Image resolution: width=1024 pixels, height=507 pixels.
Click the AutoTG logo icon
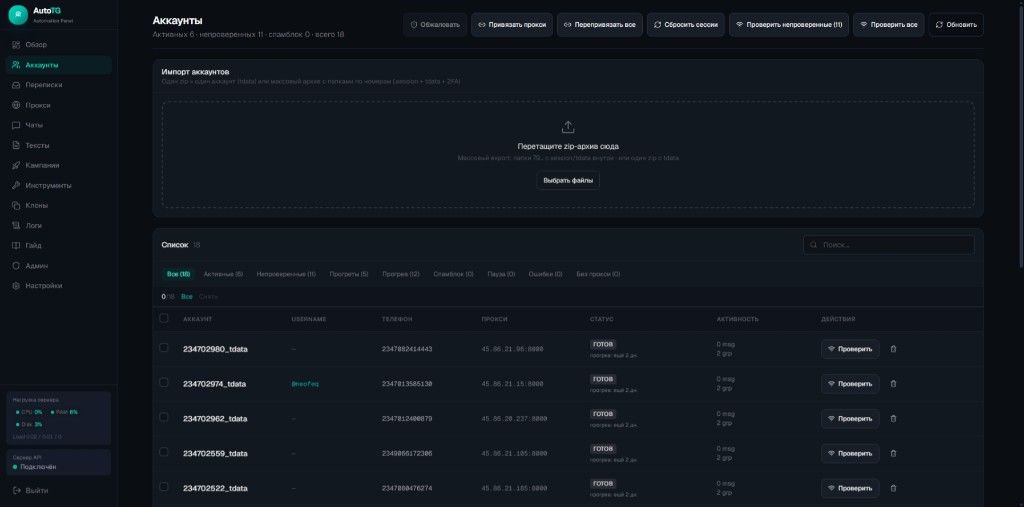pyautogui.click(x=18, y=14)
